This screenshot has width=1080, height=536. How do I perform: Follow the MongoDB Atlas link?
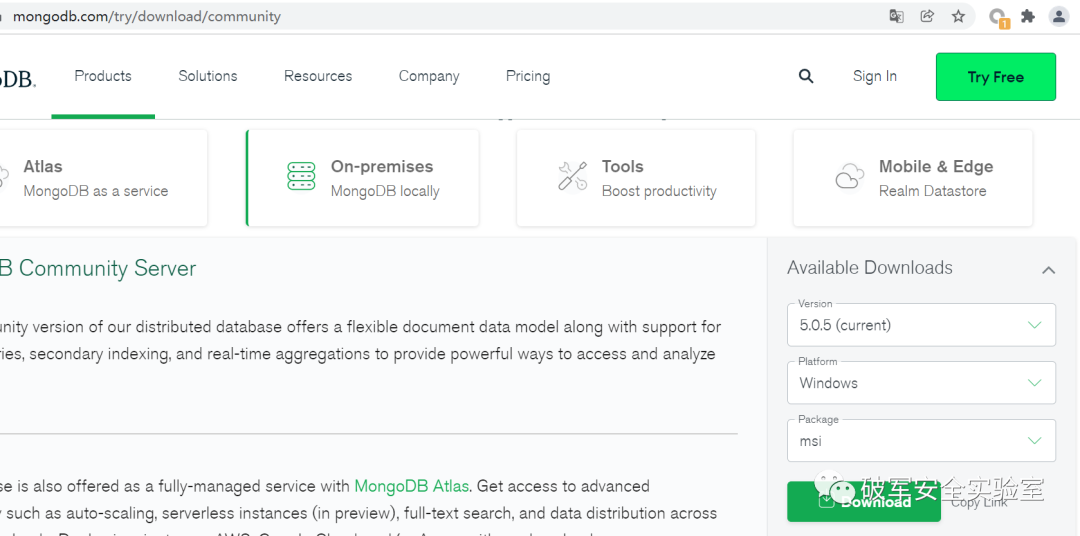(x=411, y=486)
